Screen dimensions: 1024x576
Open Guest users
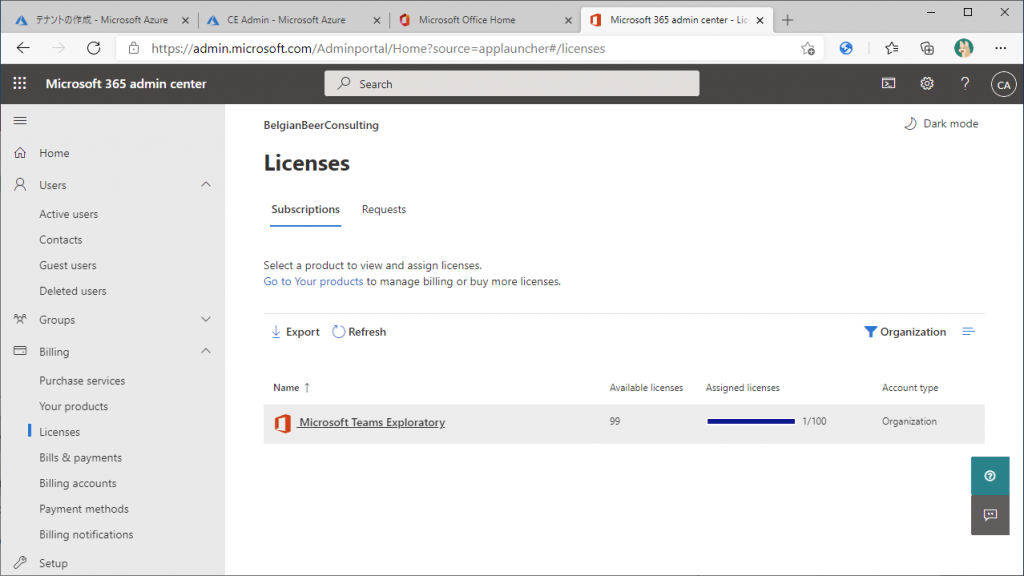tap(68, 265)
